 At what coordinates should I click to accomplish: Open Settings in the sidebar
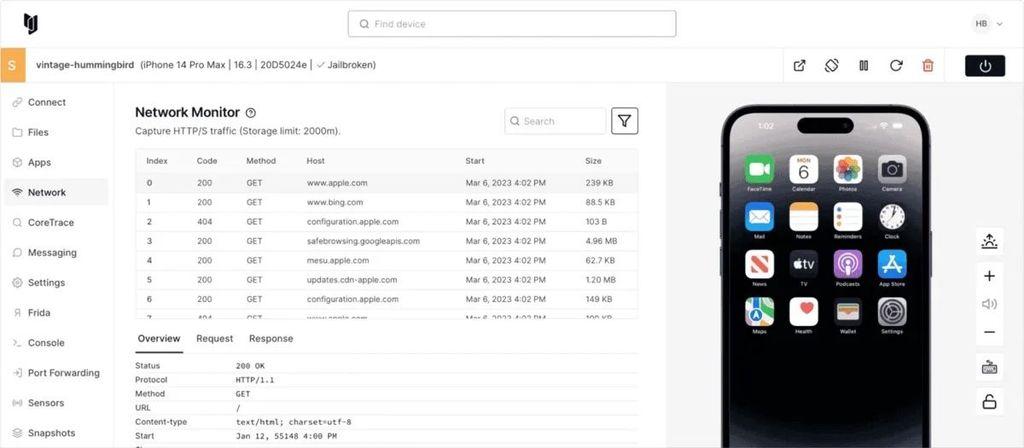pos(56,283)
